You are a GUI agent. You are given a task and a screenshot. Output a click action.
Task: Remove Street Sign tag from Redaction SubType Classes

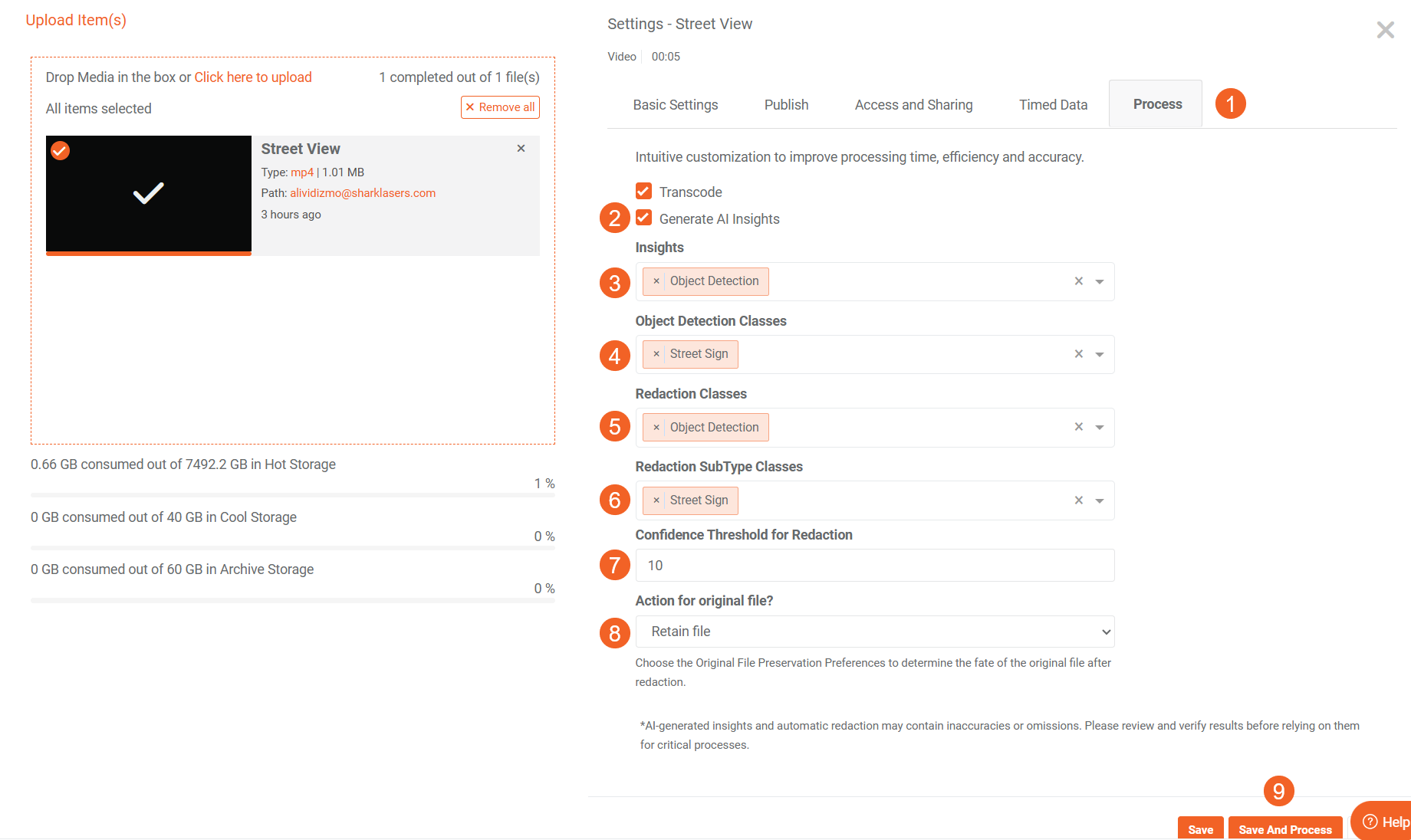[656, 500]
